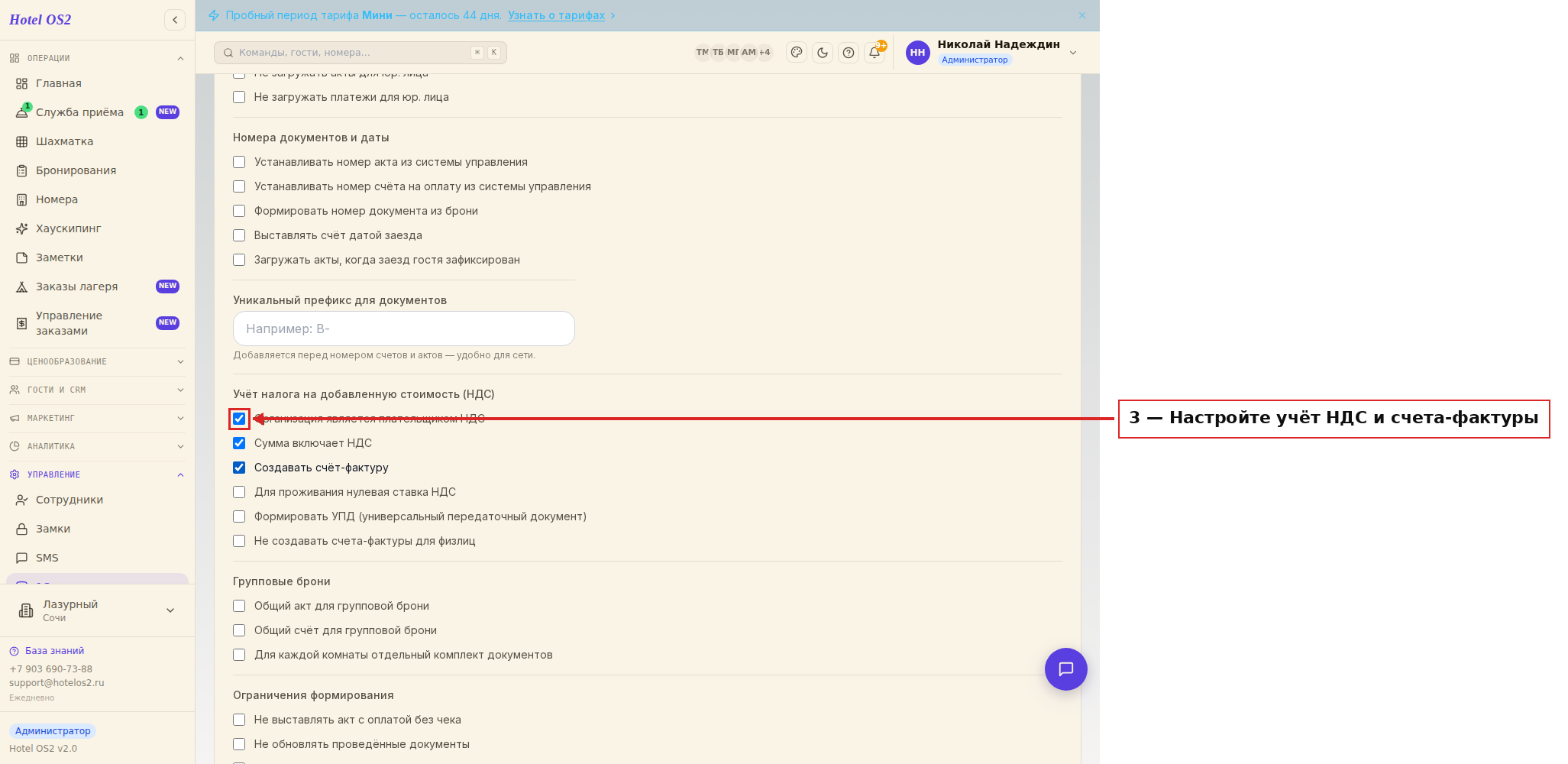Image resolution: width=1568 pixels, height=764 pixels.
Task: Toggle dark mode moon icon
Action: click(823, 53)
